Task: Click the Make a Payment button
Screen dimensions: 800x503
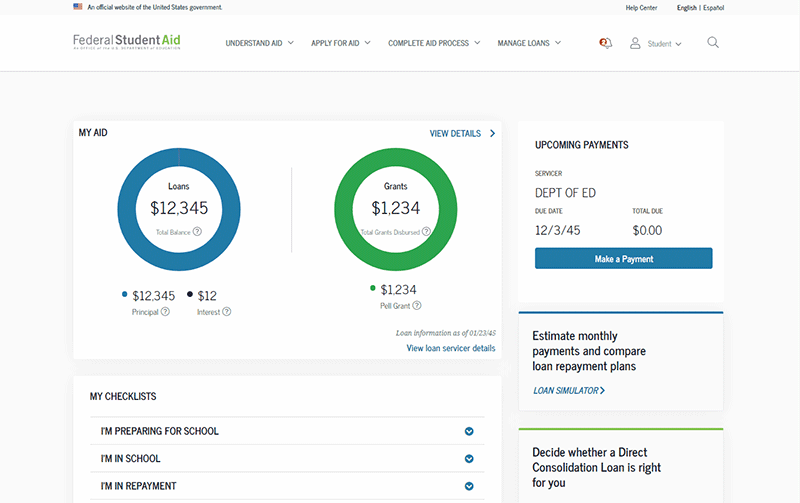Action: pyautogui.click(x=623, y=259)
